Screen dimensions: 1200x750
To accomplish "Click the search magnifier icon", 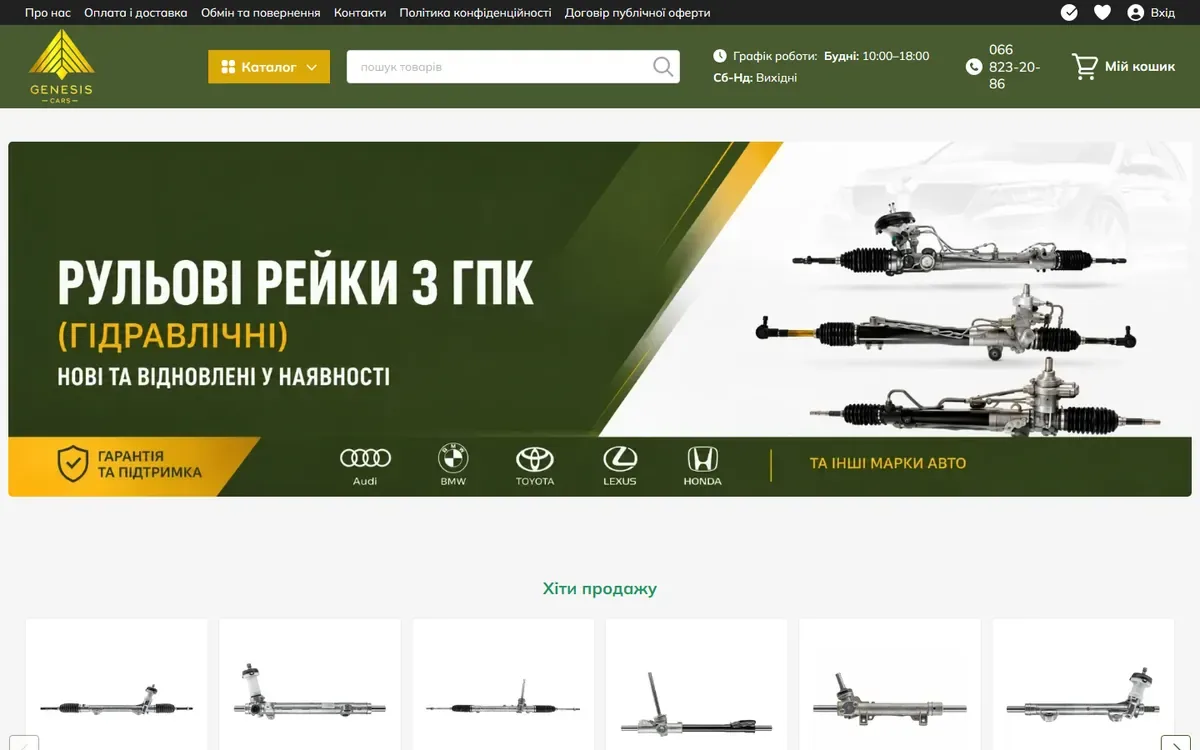I will (663, 67).
